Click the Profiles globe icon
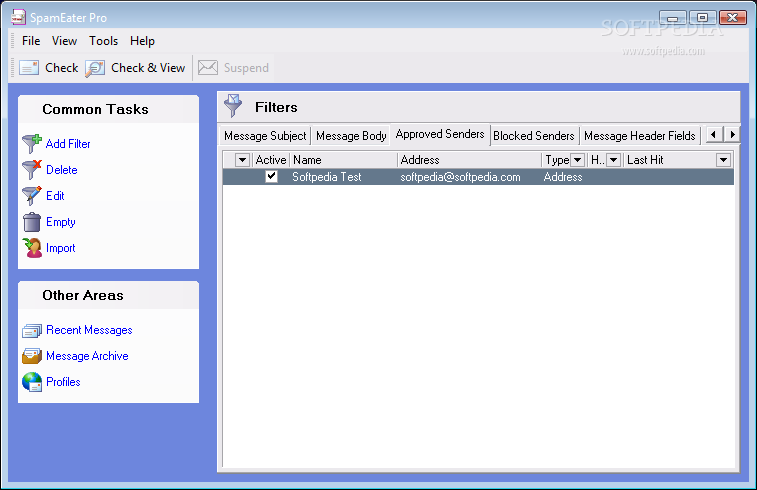The height and width of the screenshot is (490, 757). tap(32, 382)
